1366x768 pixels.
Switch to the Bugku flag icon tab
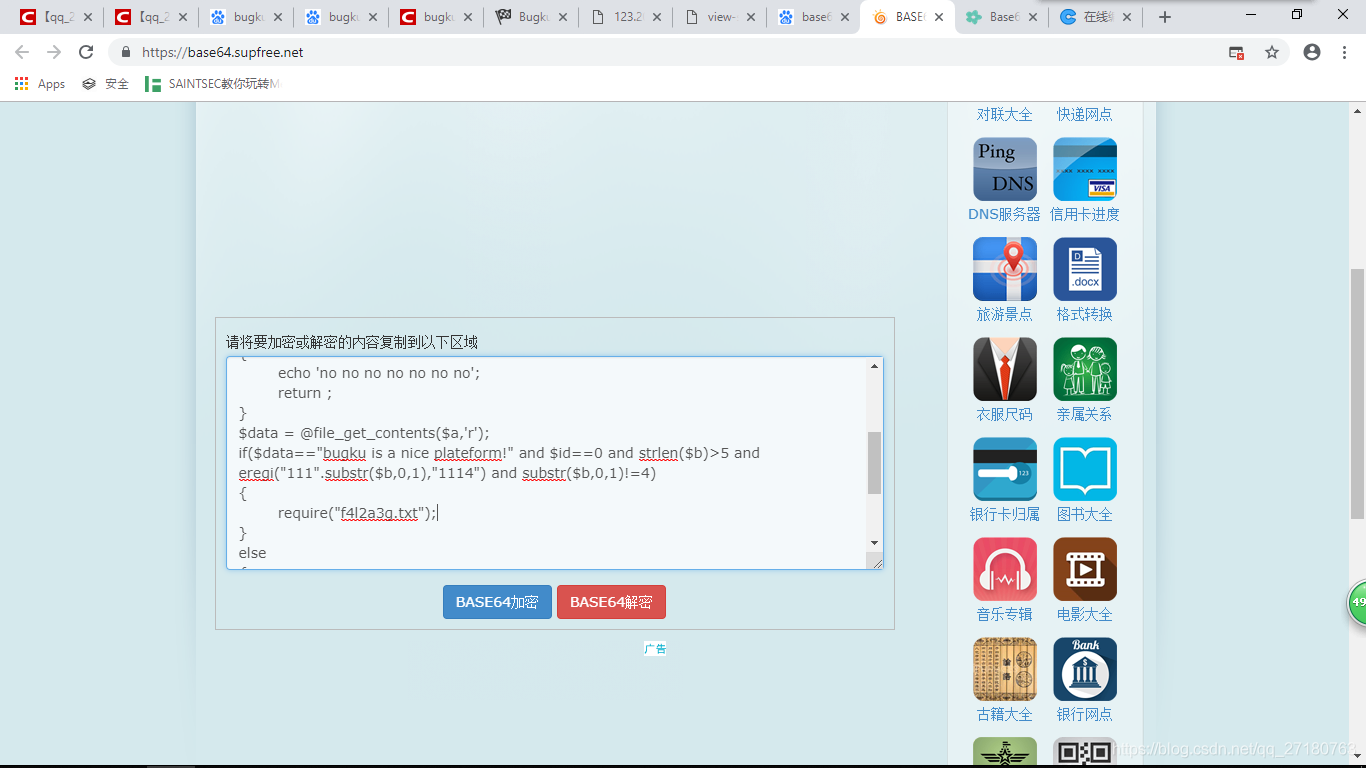tap(531, 17)
